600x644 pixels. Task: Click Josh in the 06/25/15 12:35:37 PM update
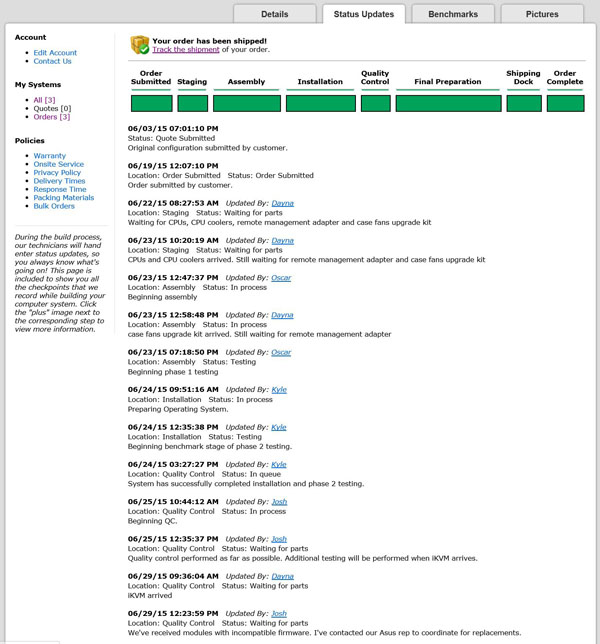[x=279, y=539]
